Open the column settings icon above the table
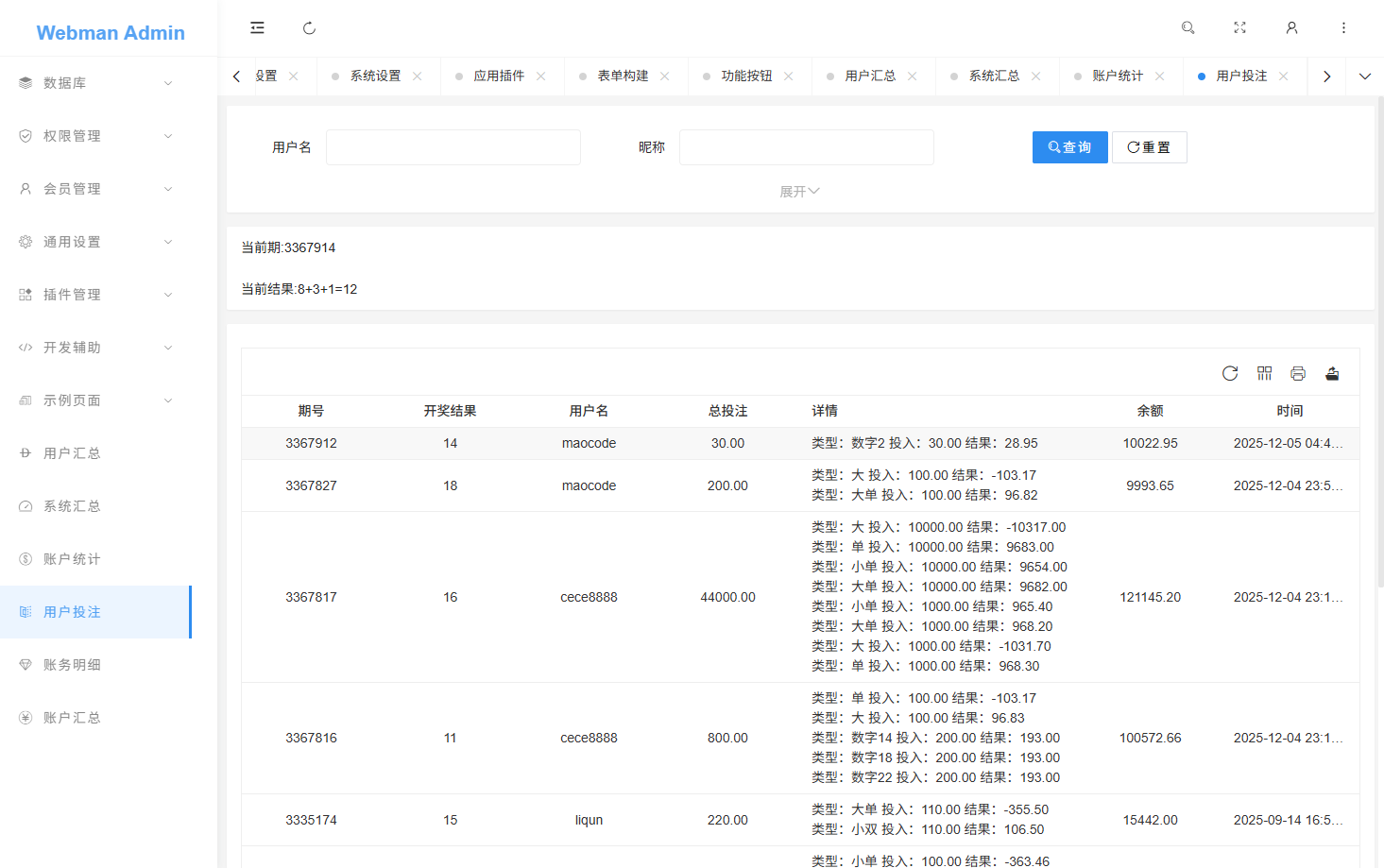The height and width of the screenshot is (868, 1384). click(x=1264, y=373)
